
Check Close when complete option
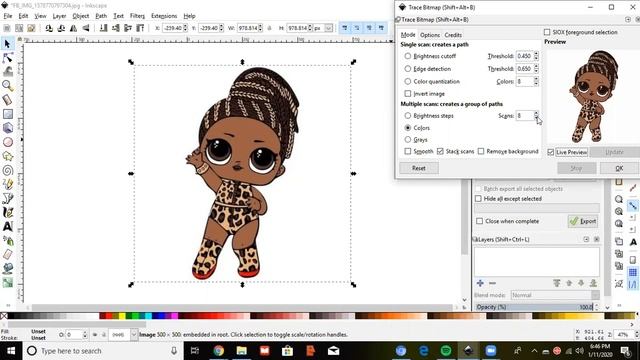pos(480,221)
